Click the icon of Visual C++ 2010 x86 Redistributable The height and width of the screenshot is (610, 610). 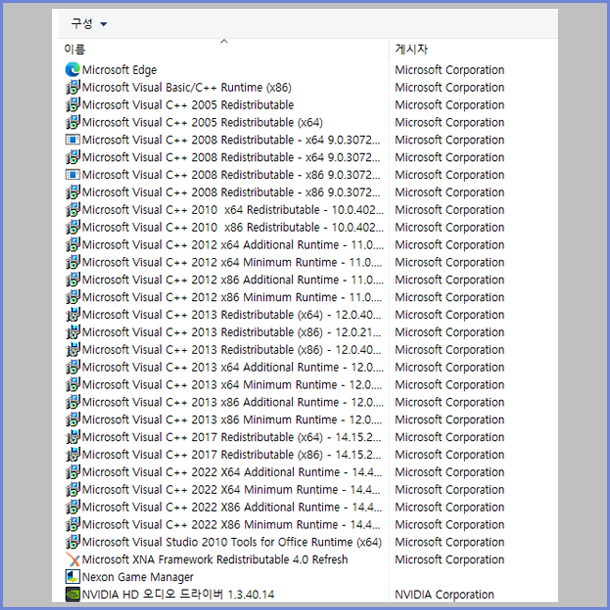(73, 227)
